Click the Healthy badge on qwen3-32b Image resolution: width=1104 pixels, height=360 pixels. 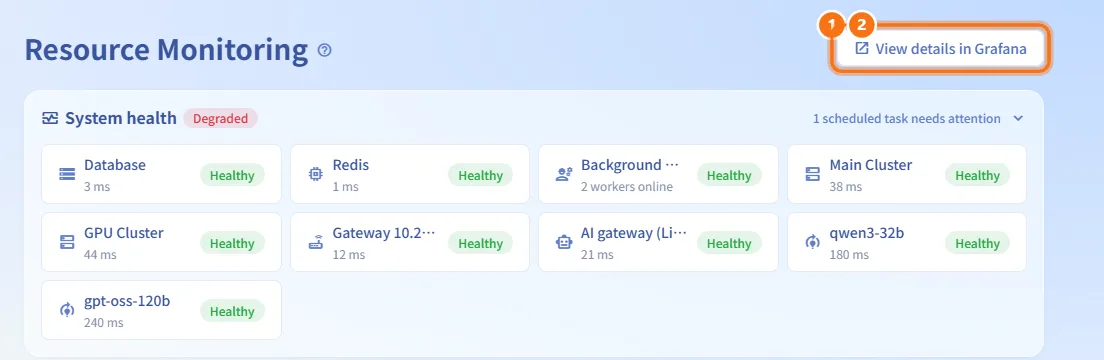tap(977, 243)
